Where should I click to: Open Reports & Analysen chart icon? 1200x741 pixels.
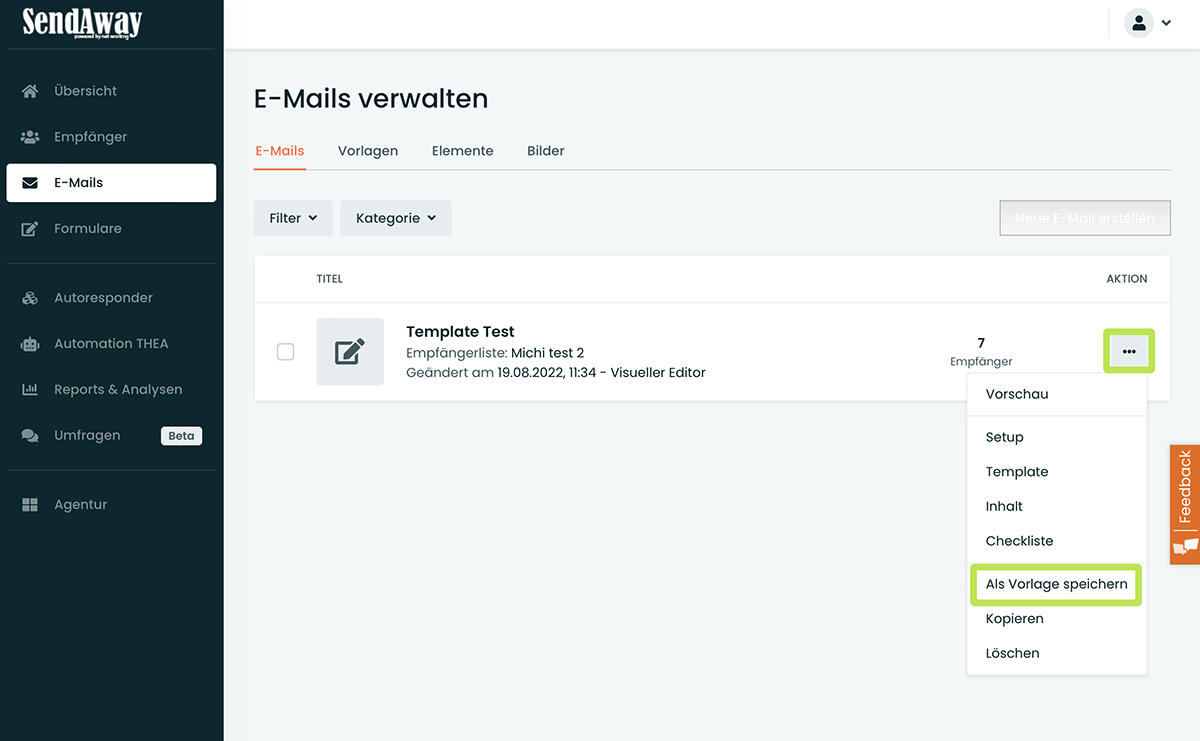[x=30, y=390]
